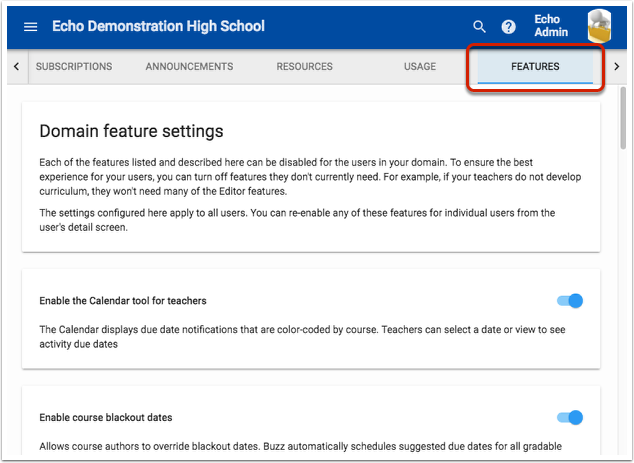Viewport: 634px width, 463px height.
Task: Click the Enable the Calendar tool label
Action: tap(123, 300)
